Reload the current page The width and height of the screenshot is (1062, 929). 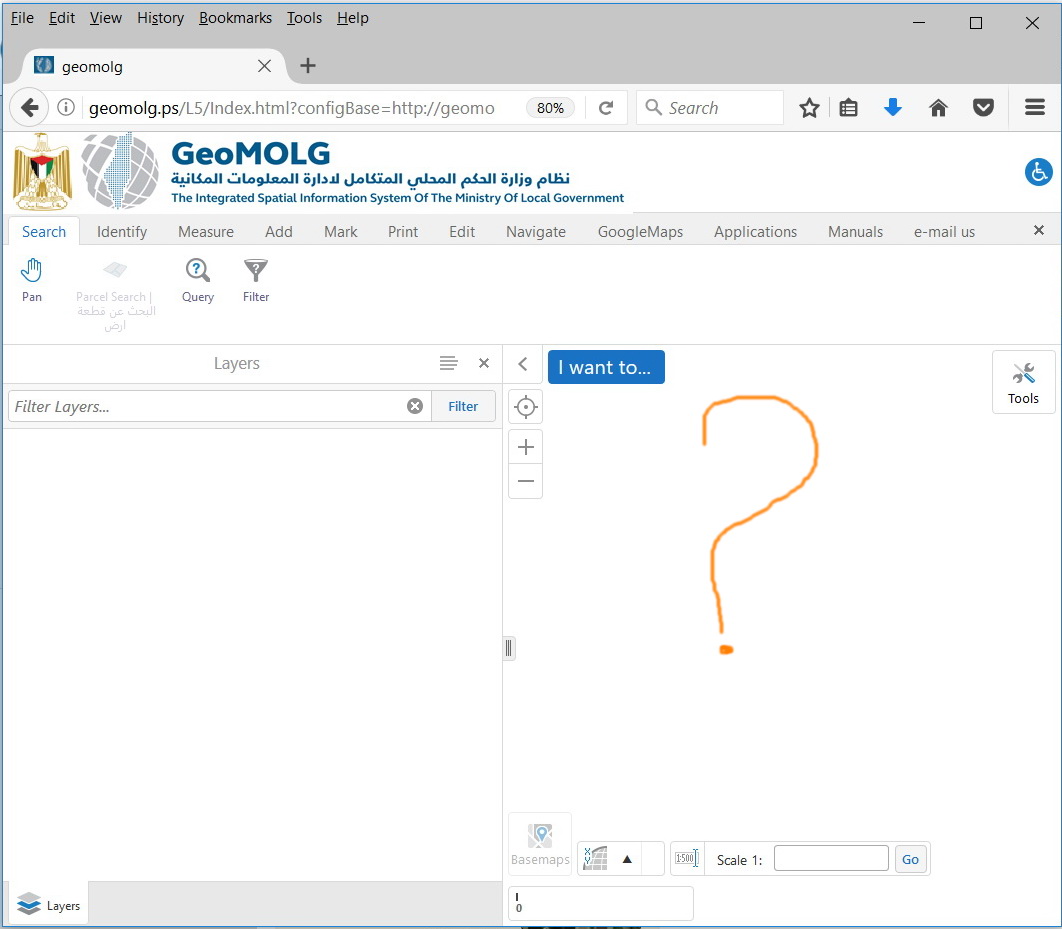[x=606, y=108]
